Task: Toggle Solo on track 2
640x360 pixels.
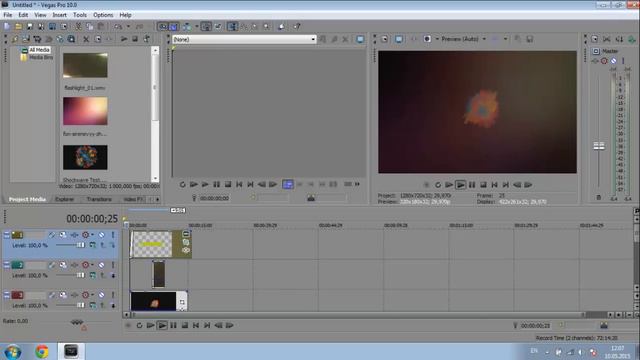Action: point(113,265)
